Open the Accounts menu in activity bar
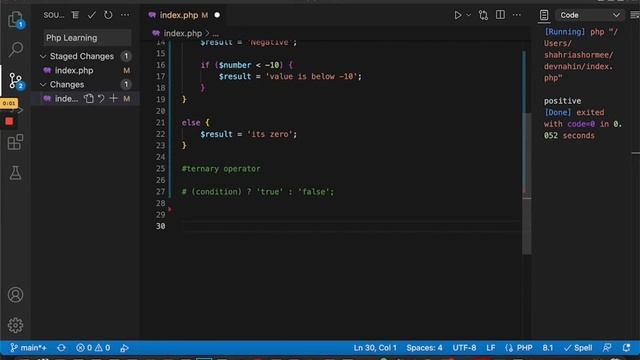 16,295
